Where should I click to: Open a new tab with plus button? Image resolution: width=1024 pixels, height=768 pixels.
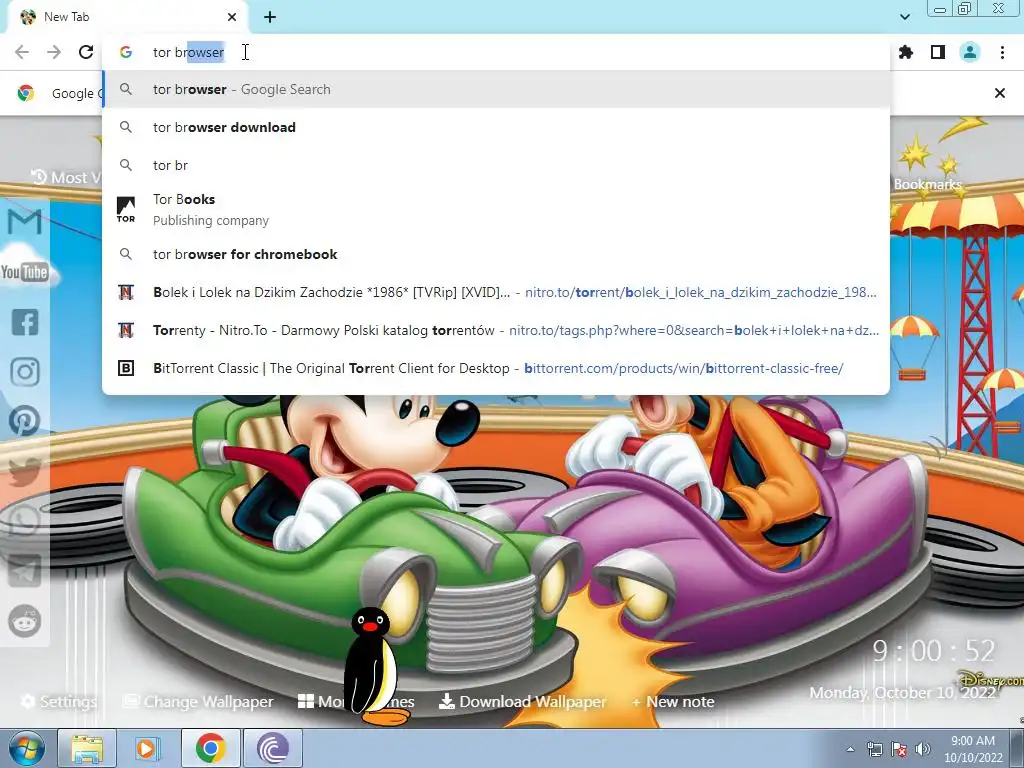(270, 17)
